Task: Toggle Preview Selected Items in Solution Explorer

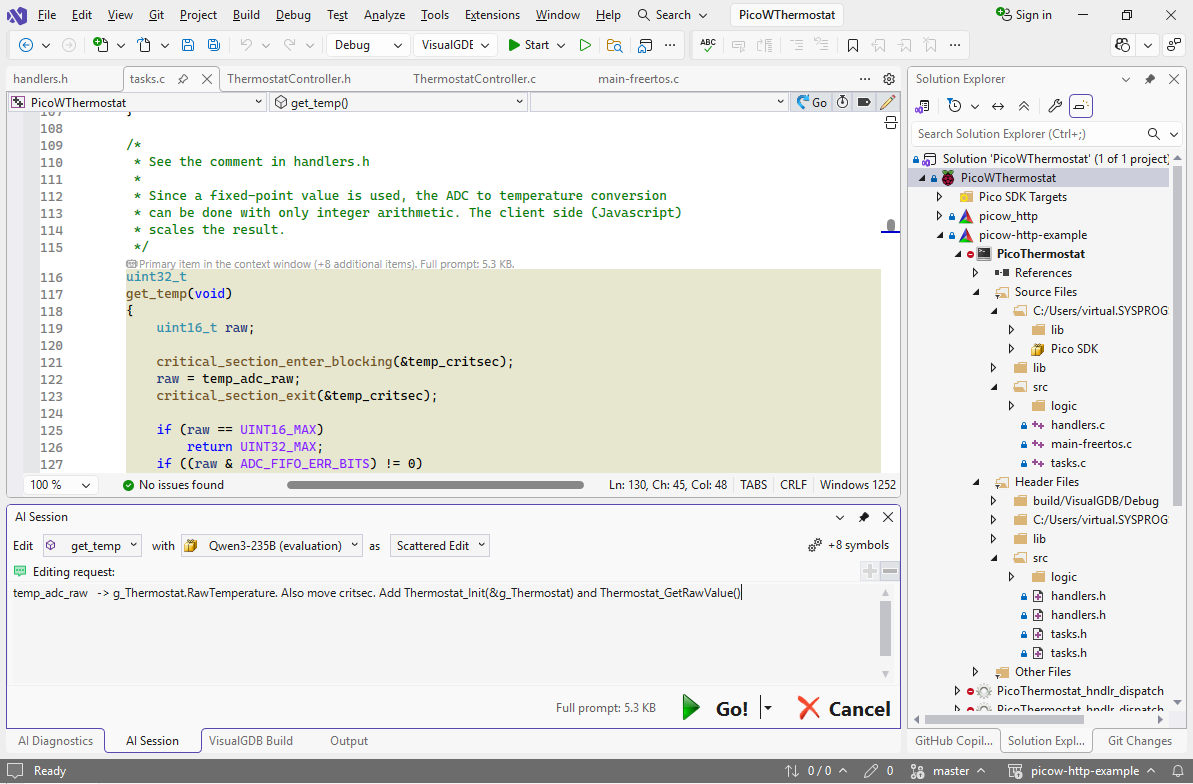Action: click(1081, 106)
